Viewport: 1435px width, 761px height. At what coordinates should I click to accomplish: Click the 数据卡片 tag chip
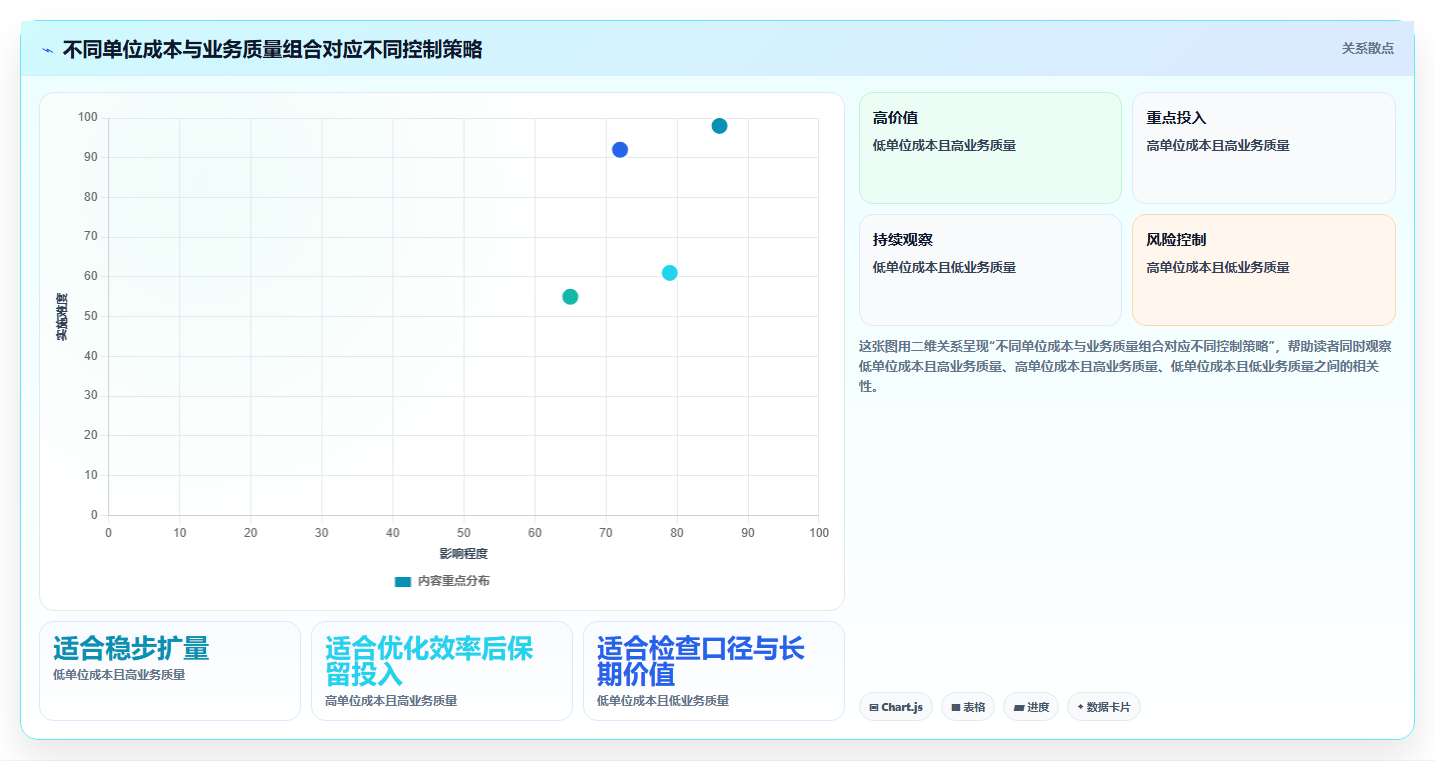pos(1104,707)
